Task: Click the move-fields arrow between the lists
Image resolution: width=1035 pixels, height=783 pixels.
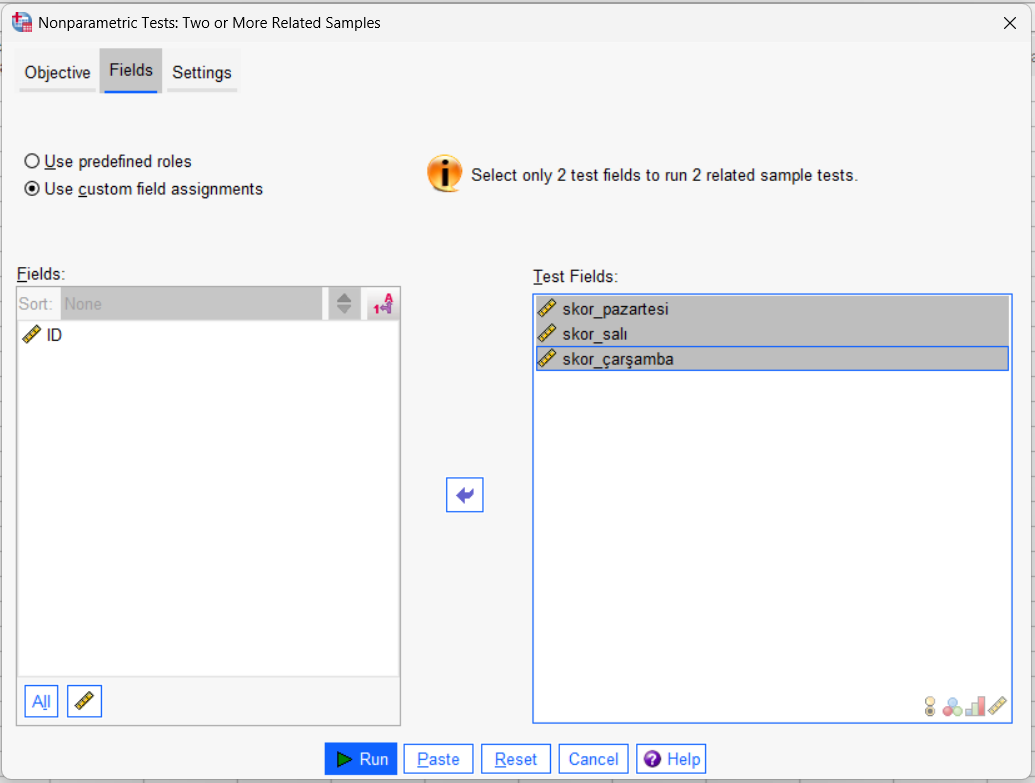Action: click(x=464, y=494)
